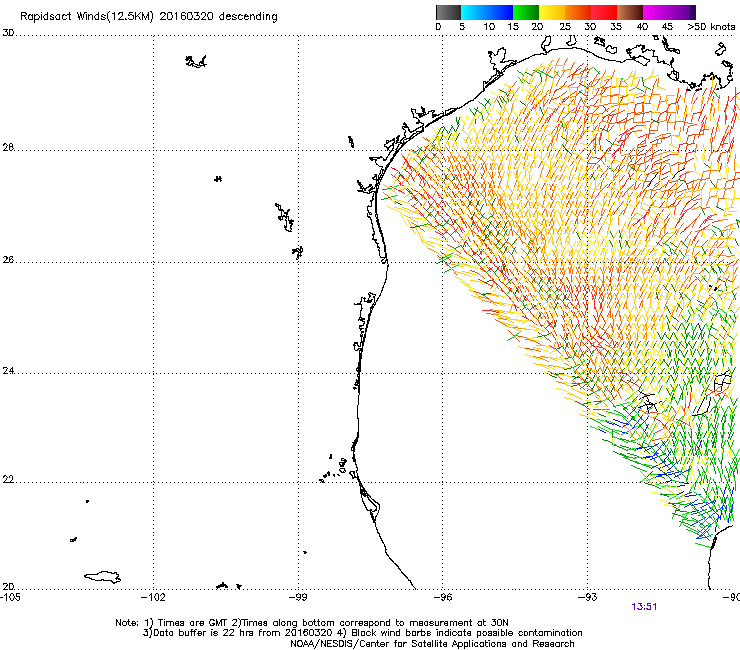Click the -99 longitude axis label
740x650 pixels.
pyautogui.click(x=298, y=598)
